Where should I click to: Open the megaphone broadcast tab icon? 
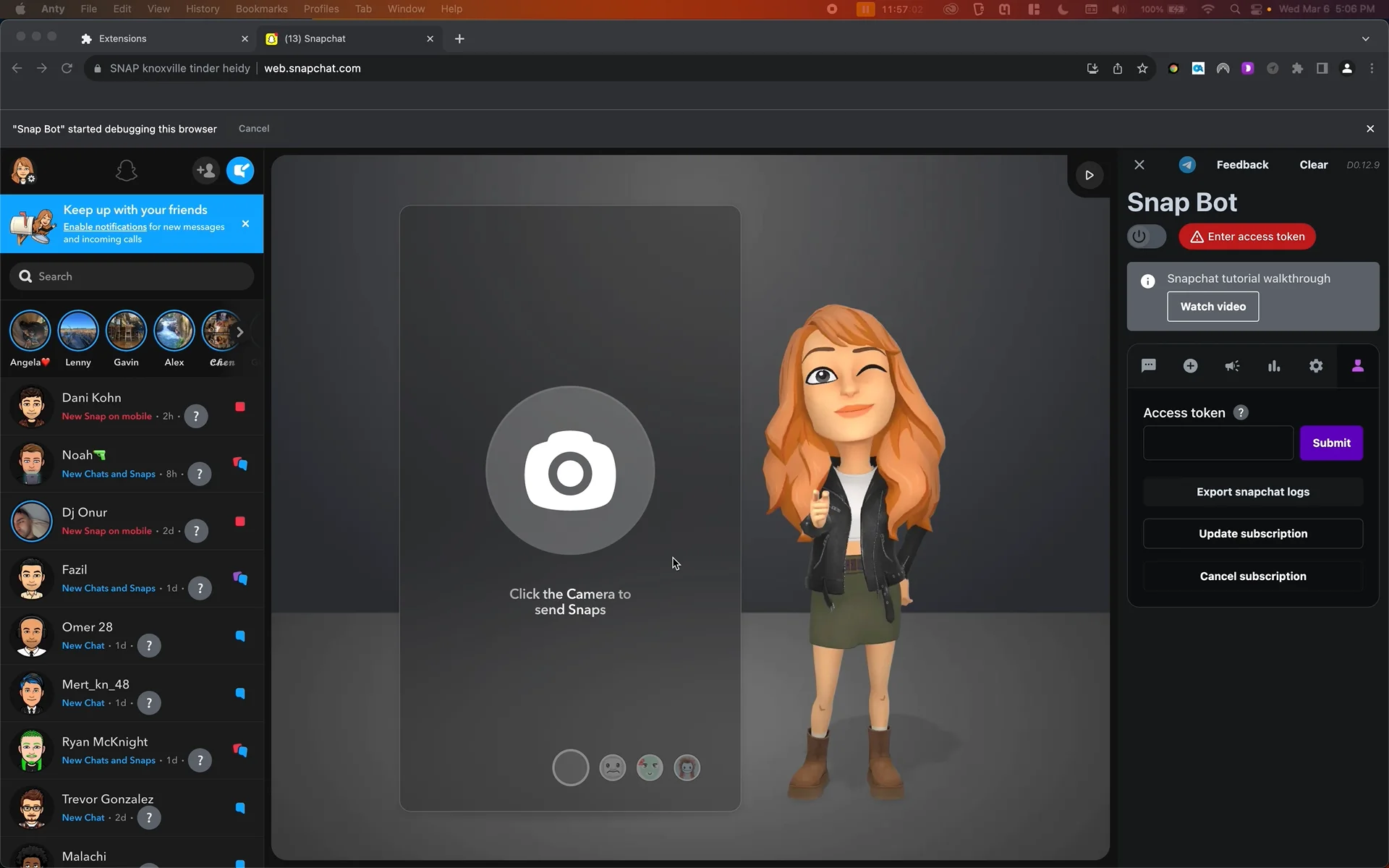[x=1232, y=366]
